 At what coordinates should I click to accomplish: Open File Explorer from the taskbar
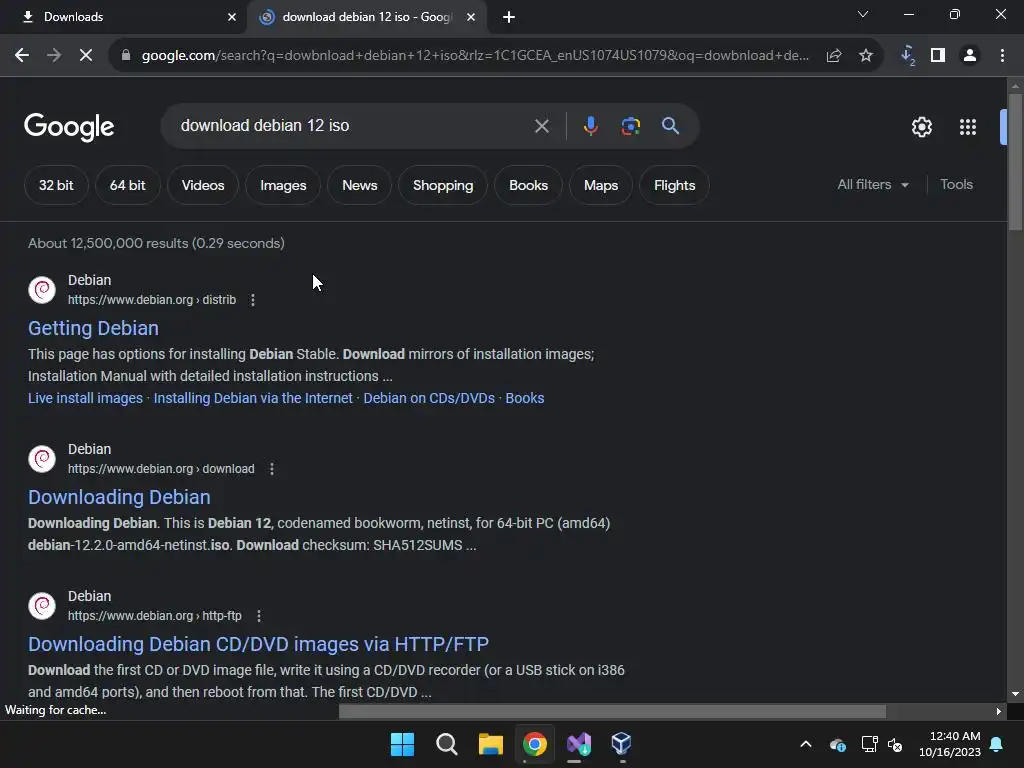click(x=490, y=744)
